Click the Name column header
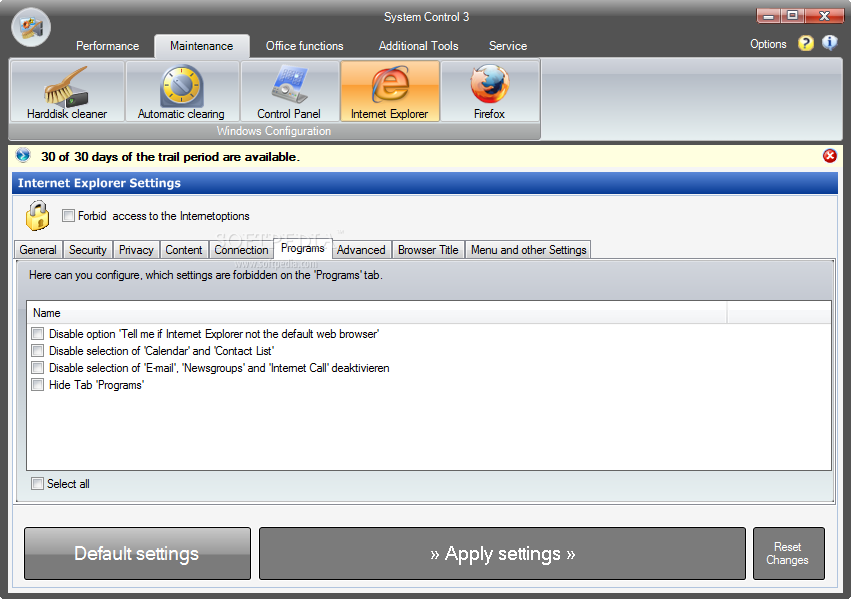Screen dimensions: 851x599 point(377,313)
